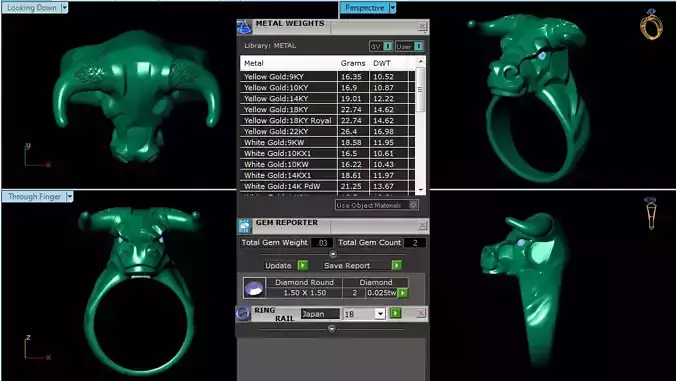Click the Total Gem Weight value field
This screenshot has width=676, height=381.
tap(322, 243)
